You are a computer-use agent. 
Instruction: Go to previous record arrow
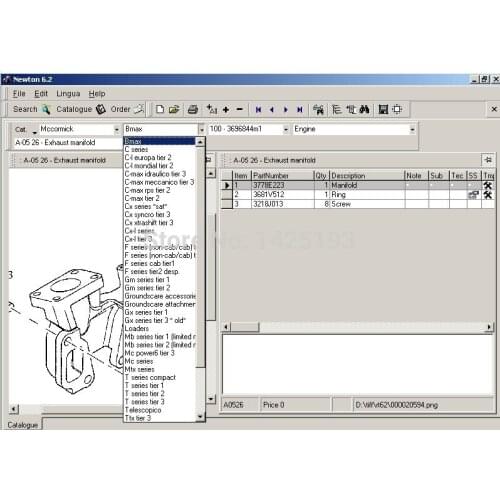click(272, 109)
